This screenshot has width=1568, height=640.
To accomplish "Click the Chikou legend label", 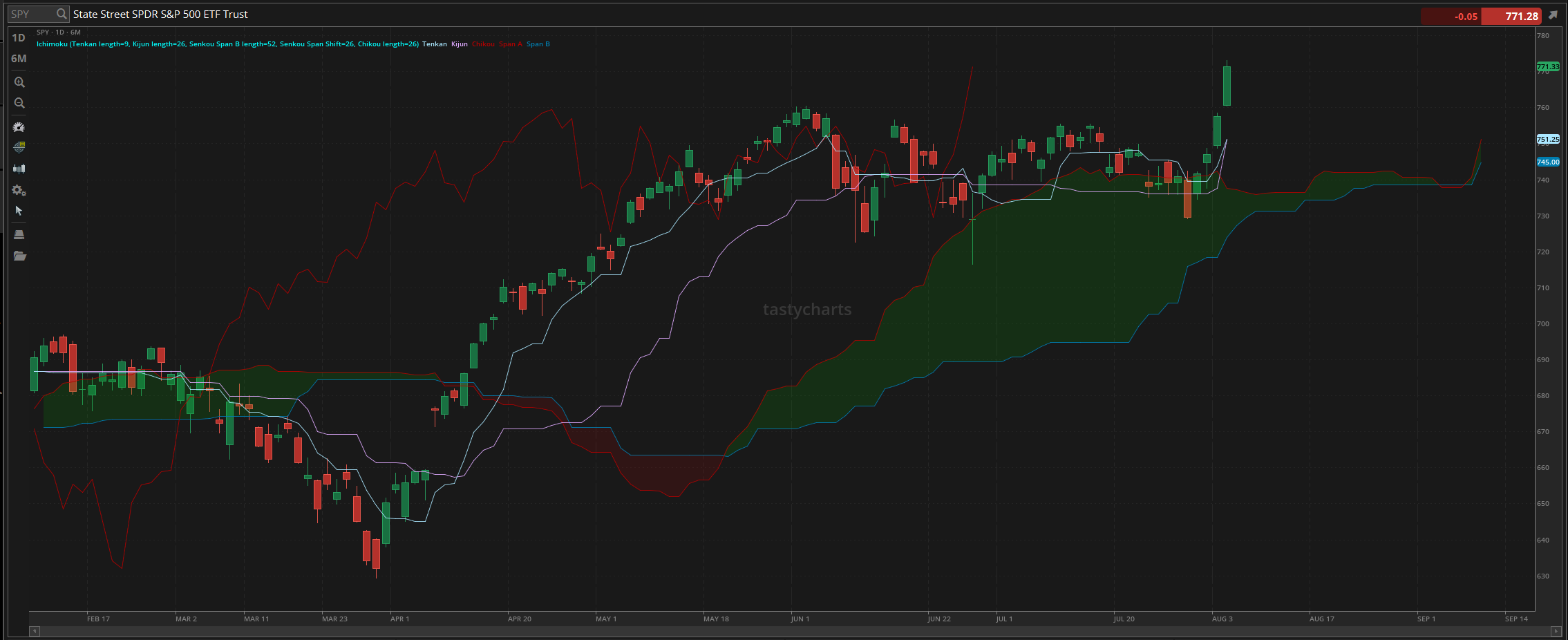I will click(x=484, y=44).
